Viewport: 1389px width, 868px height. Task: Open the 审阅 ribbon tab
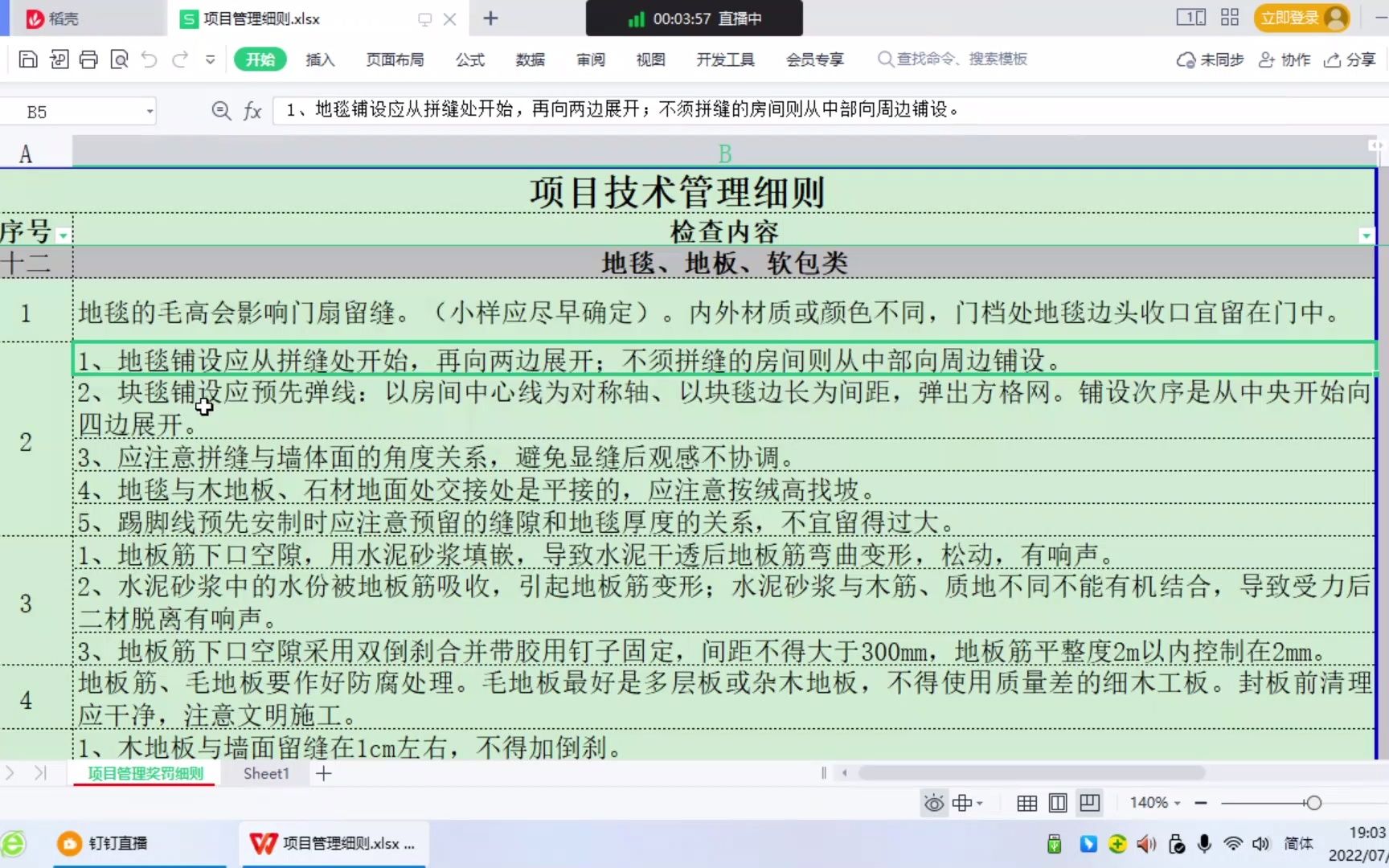[591, 59]
